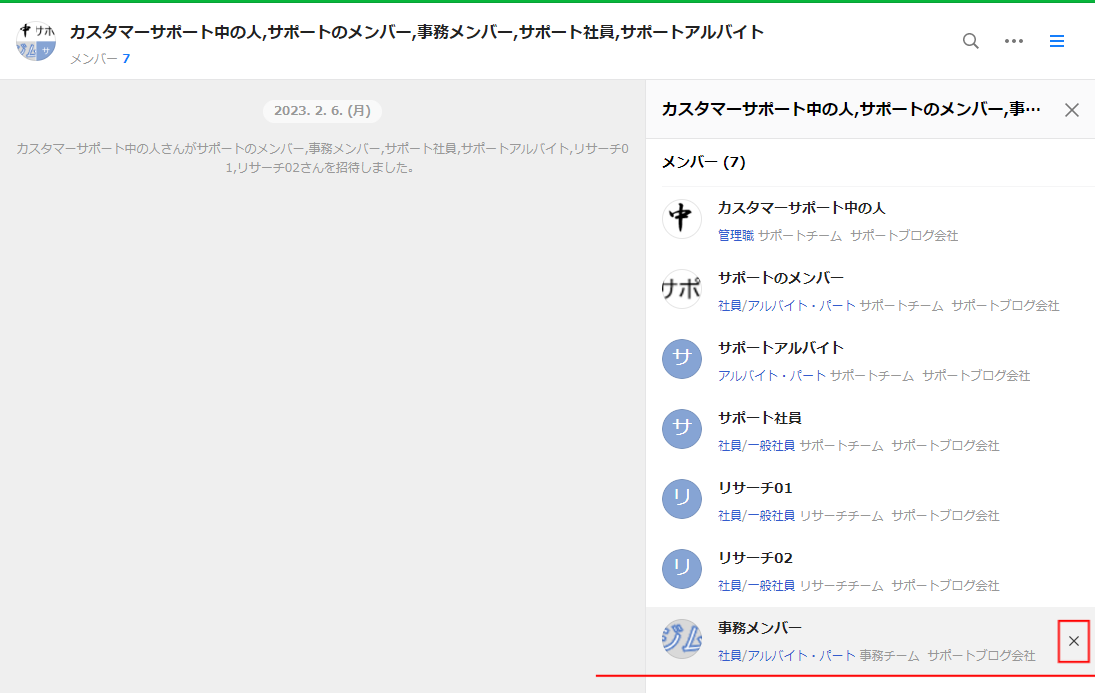This screenshot has height=693, width=1095.
Task: Click サポートアルバイト avatar icon
Action: click(682, 359)
